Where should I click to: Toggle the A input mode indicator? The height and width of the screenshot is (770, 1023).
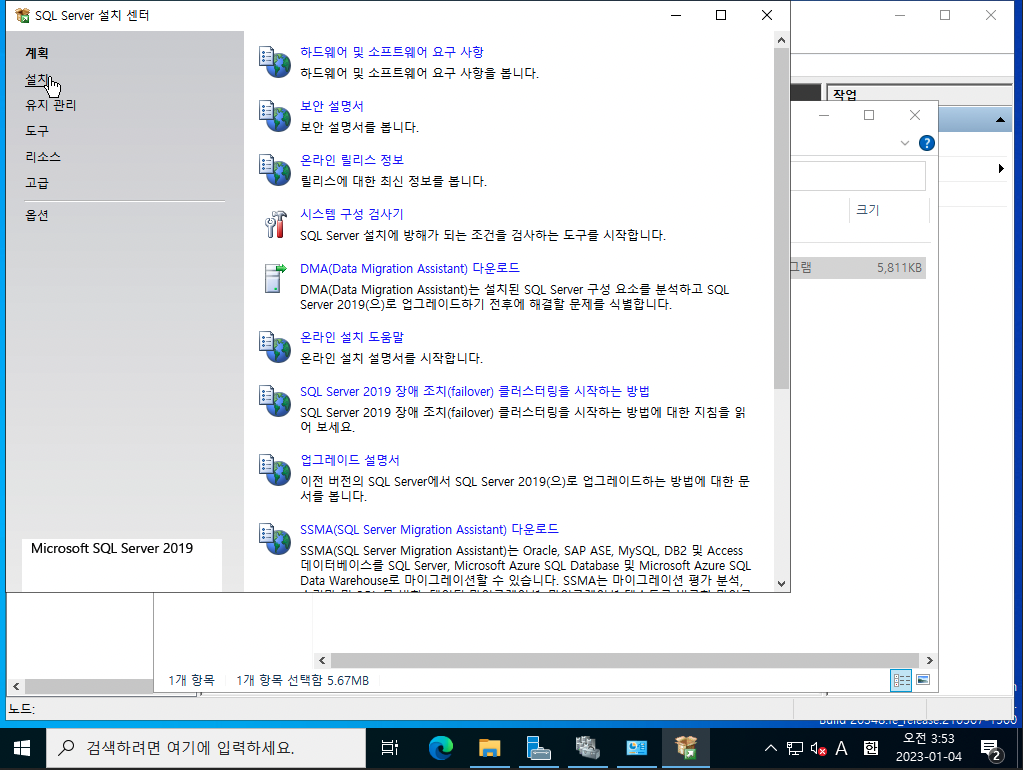[x=842, y=748]
